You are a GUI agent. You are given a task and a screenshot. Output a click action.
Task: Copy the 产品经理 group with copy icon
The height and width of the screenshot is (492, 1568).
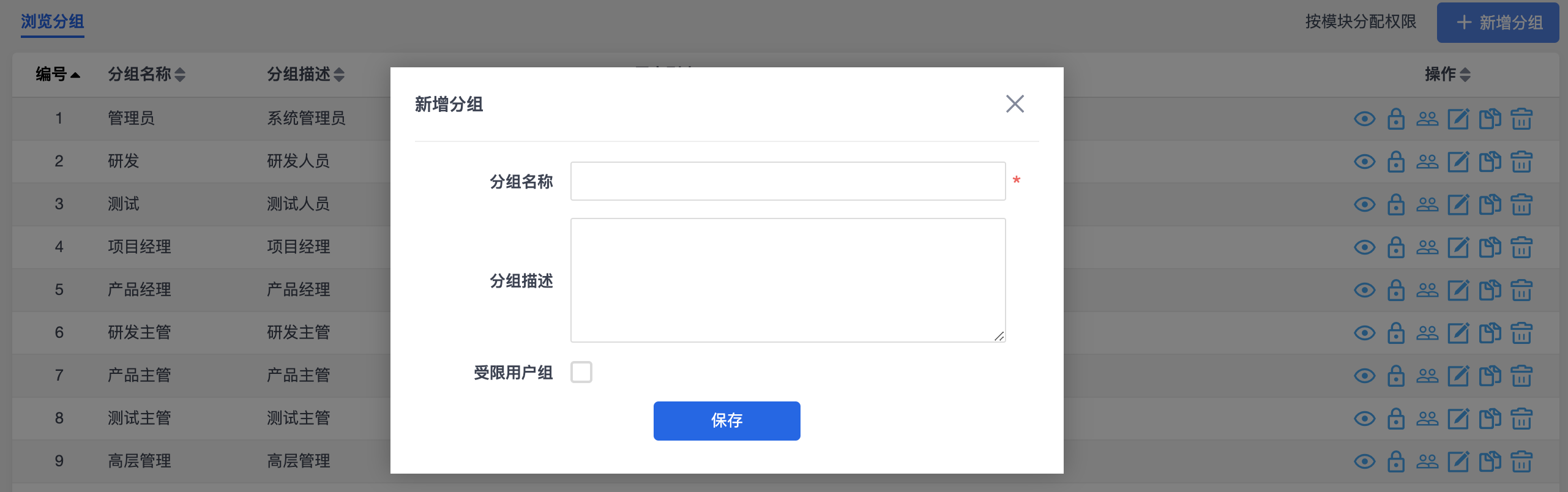click(x=1490, y=290)
